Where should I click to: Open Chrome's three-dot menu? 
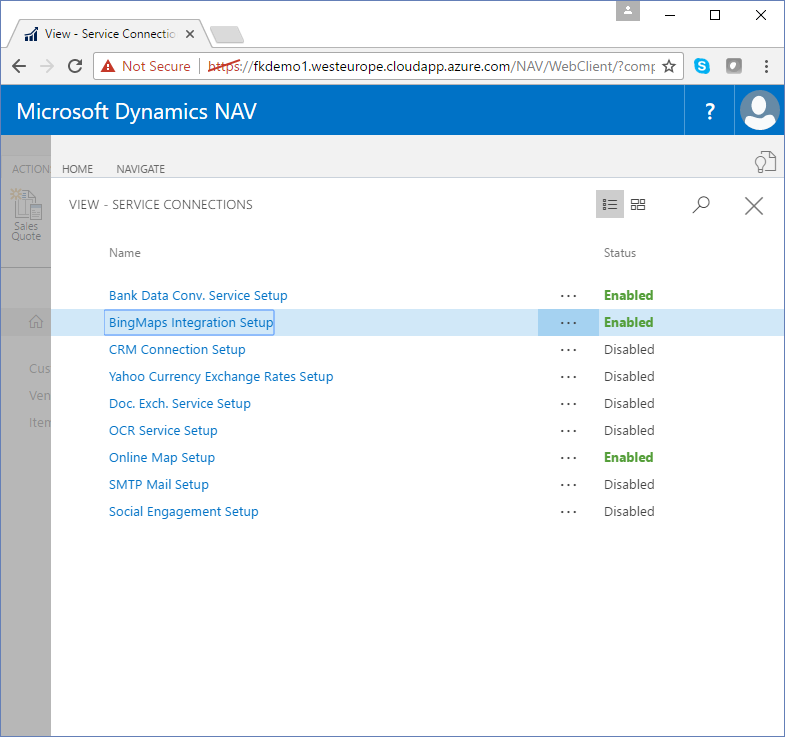(766, 66)
